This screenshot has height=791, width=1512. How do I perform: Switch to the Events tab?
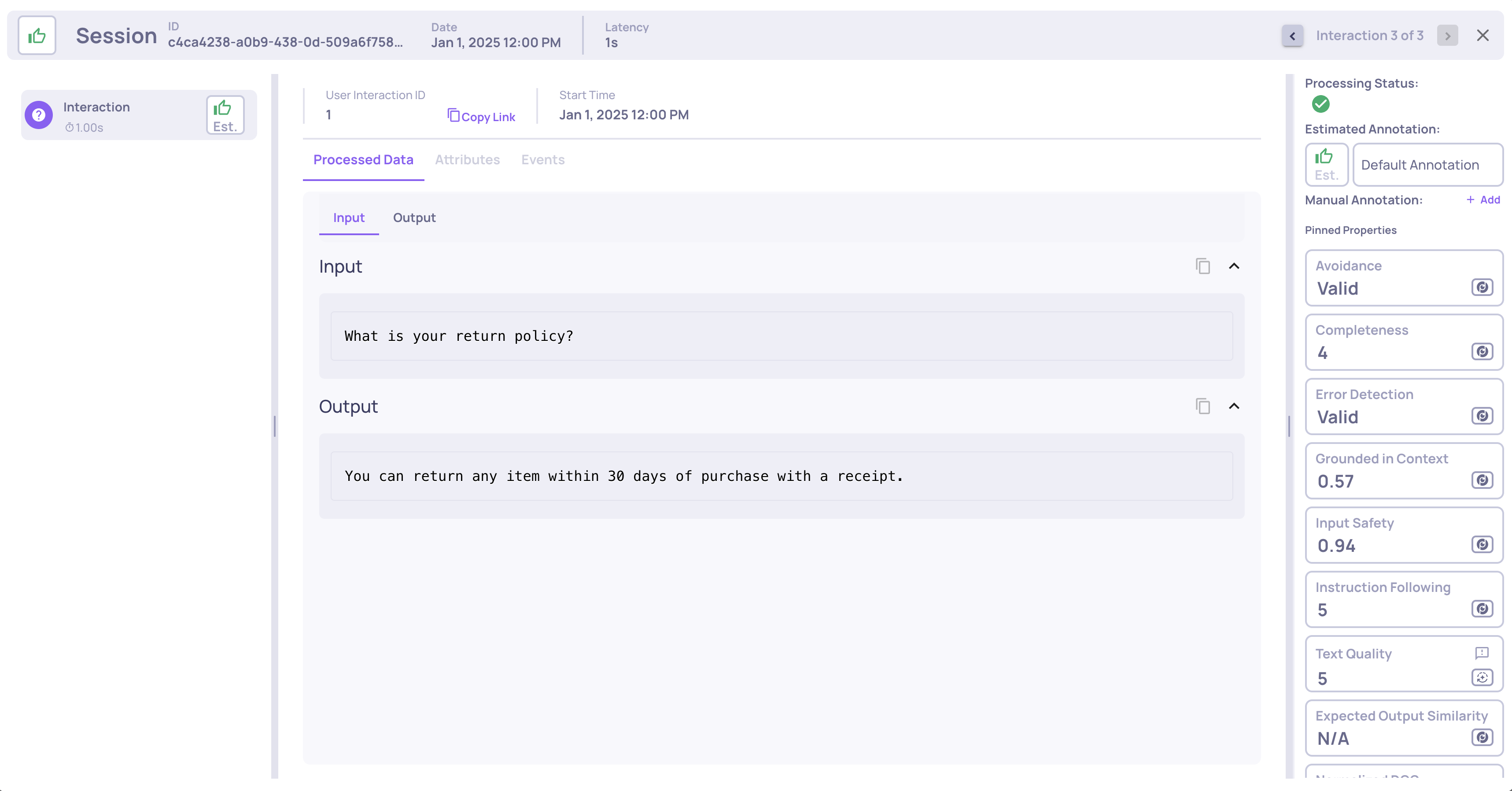point(542,160)
